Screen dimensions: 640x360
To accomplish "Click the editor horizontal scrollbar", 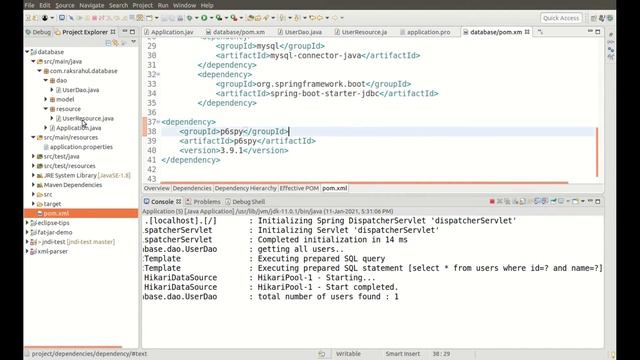I will (x=364, y=182).
